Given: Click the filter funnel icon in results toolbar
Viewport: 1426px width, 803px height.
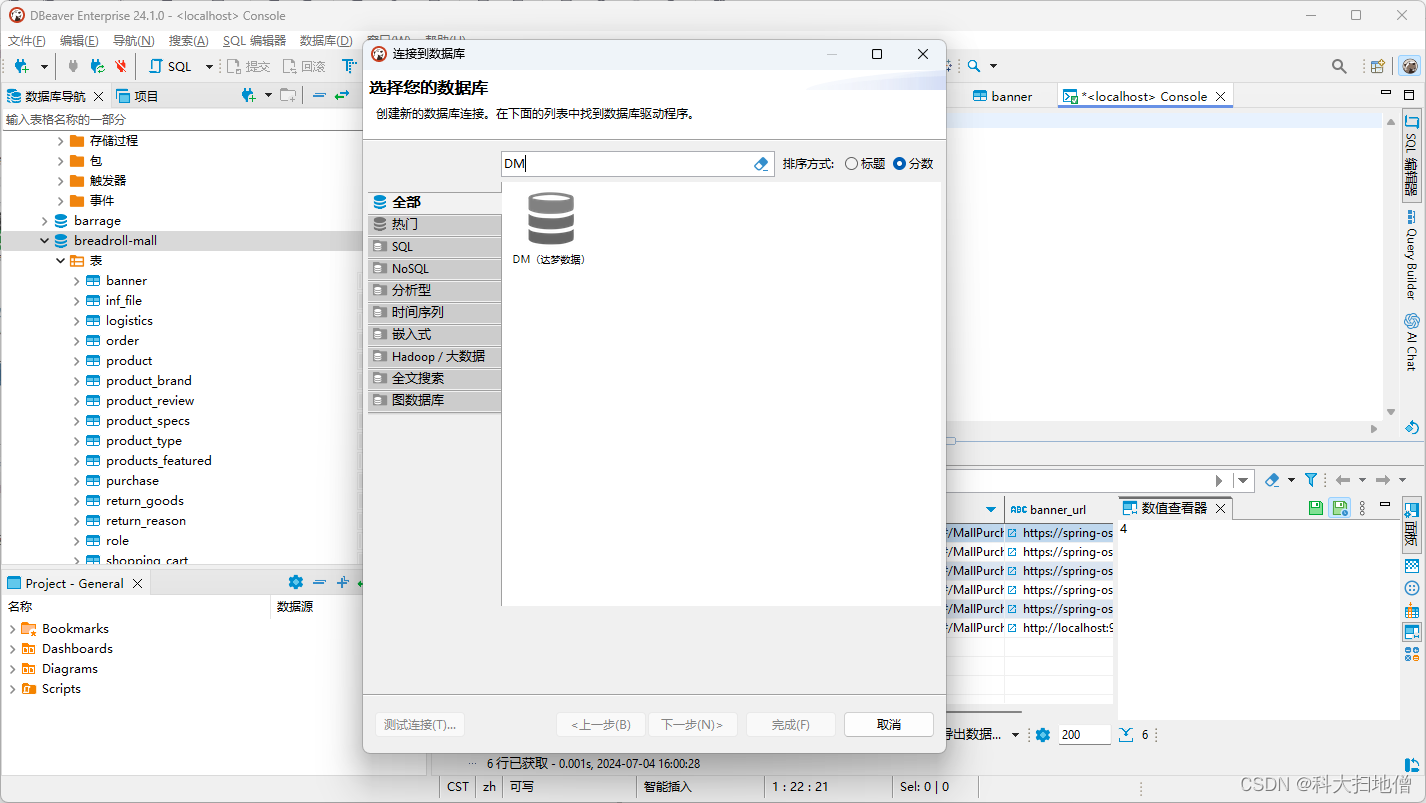Looking at the screenshot, I should 1311,480.
